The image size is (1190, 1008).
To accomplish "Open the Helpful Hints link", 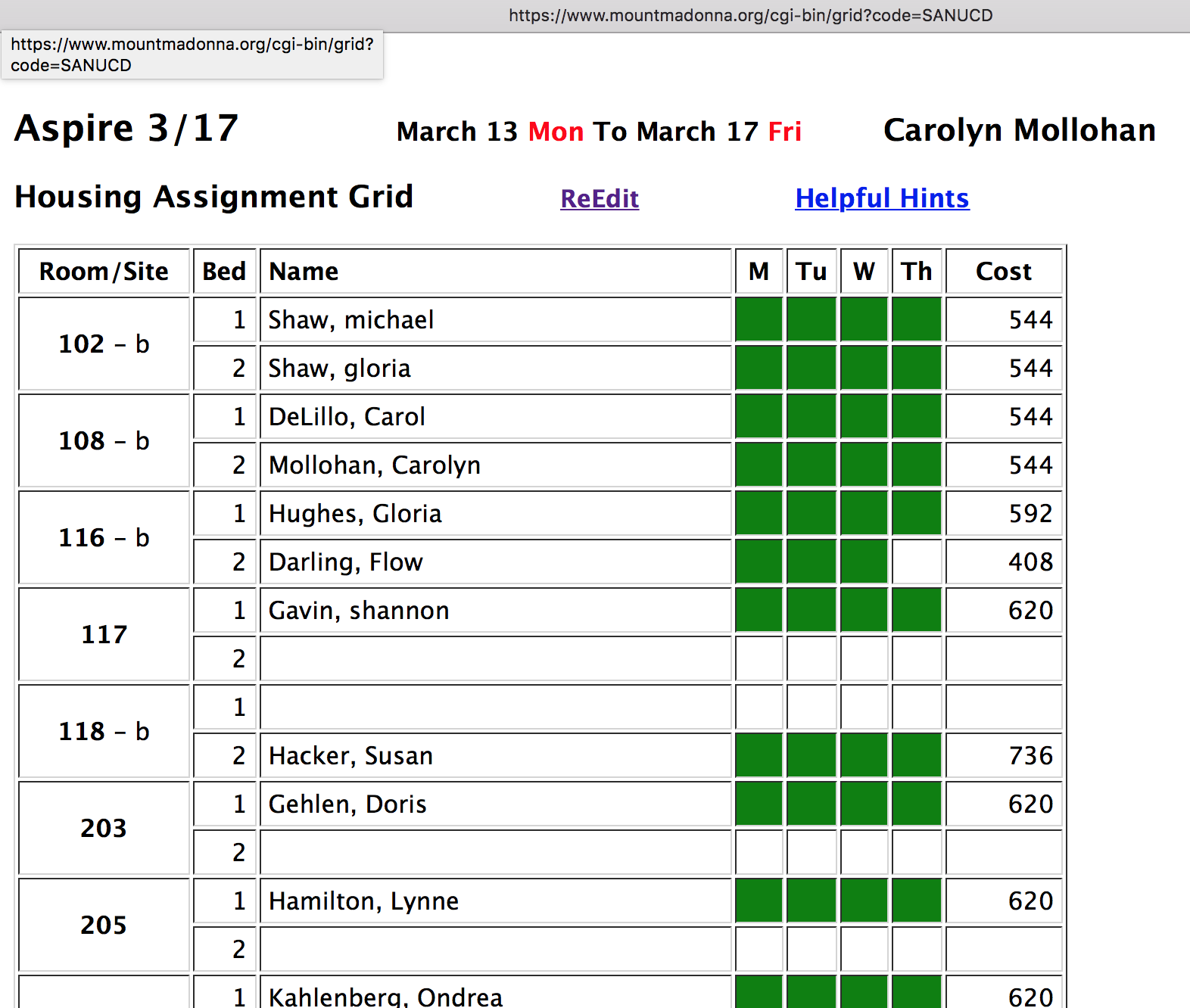I will point(882,198).
